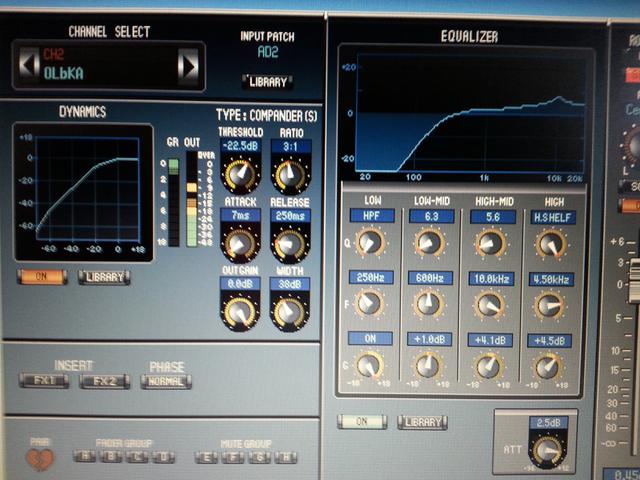Click the ATT attenuator knob

[545, 449]
